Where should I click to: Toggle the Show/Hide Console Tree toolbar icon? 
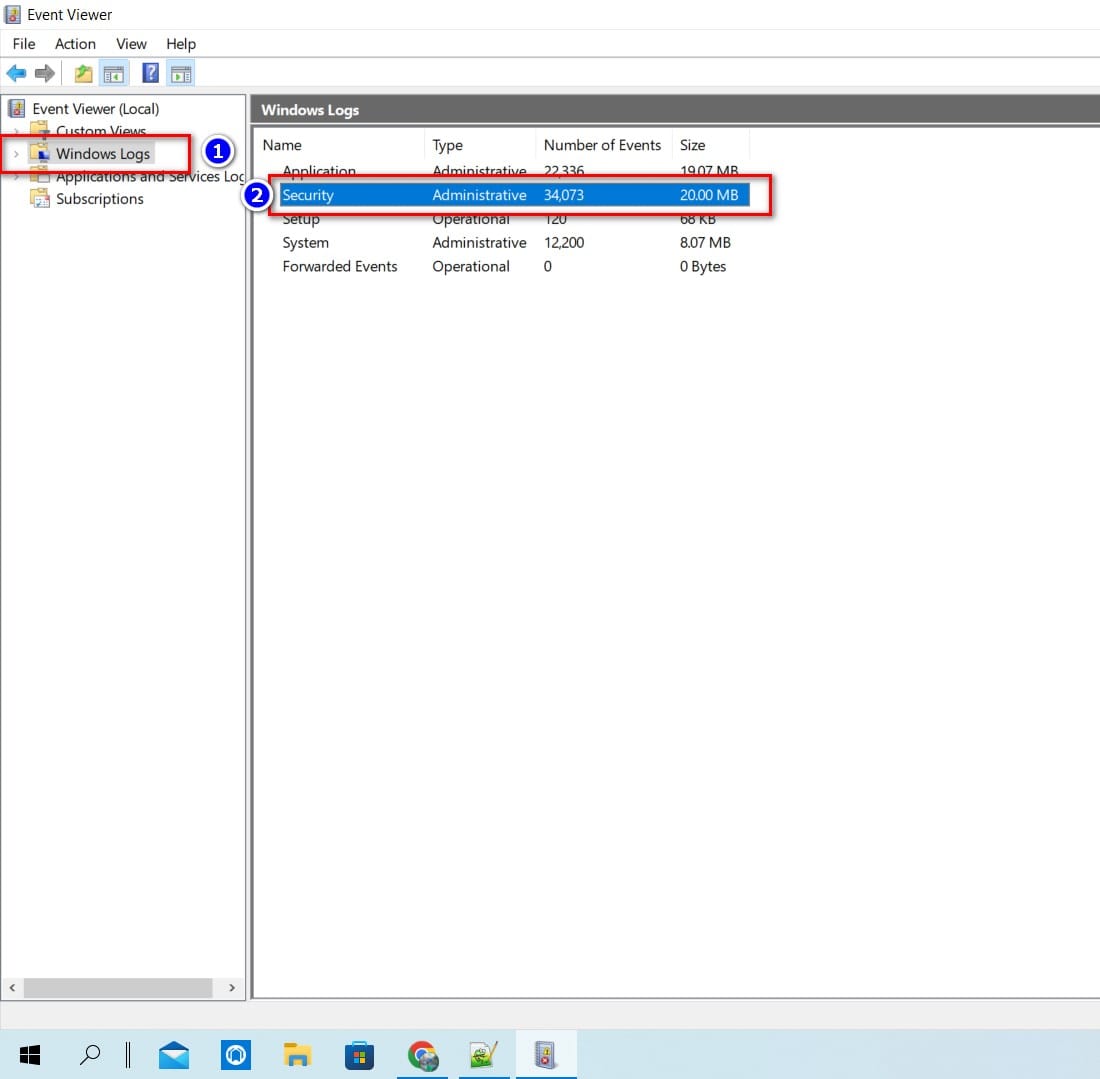coord(114,73)
